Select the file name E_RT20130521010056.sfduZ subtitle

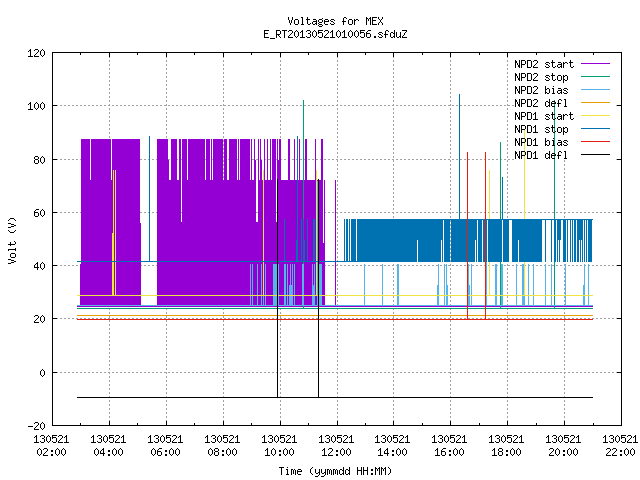coord(335,34)
